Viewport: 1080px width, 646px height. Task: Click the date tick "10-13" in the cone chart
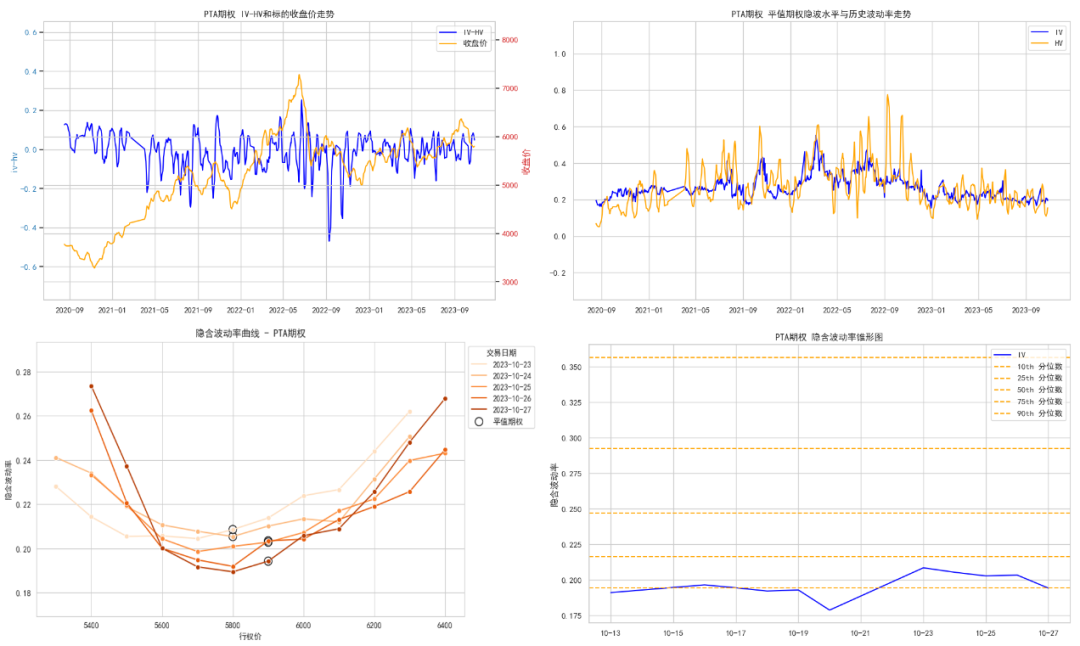[610, 634]
